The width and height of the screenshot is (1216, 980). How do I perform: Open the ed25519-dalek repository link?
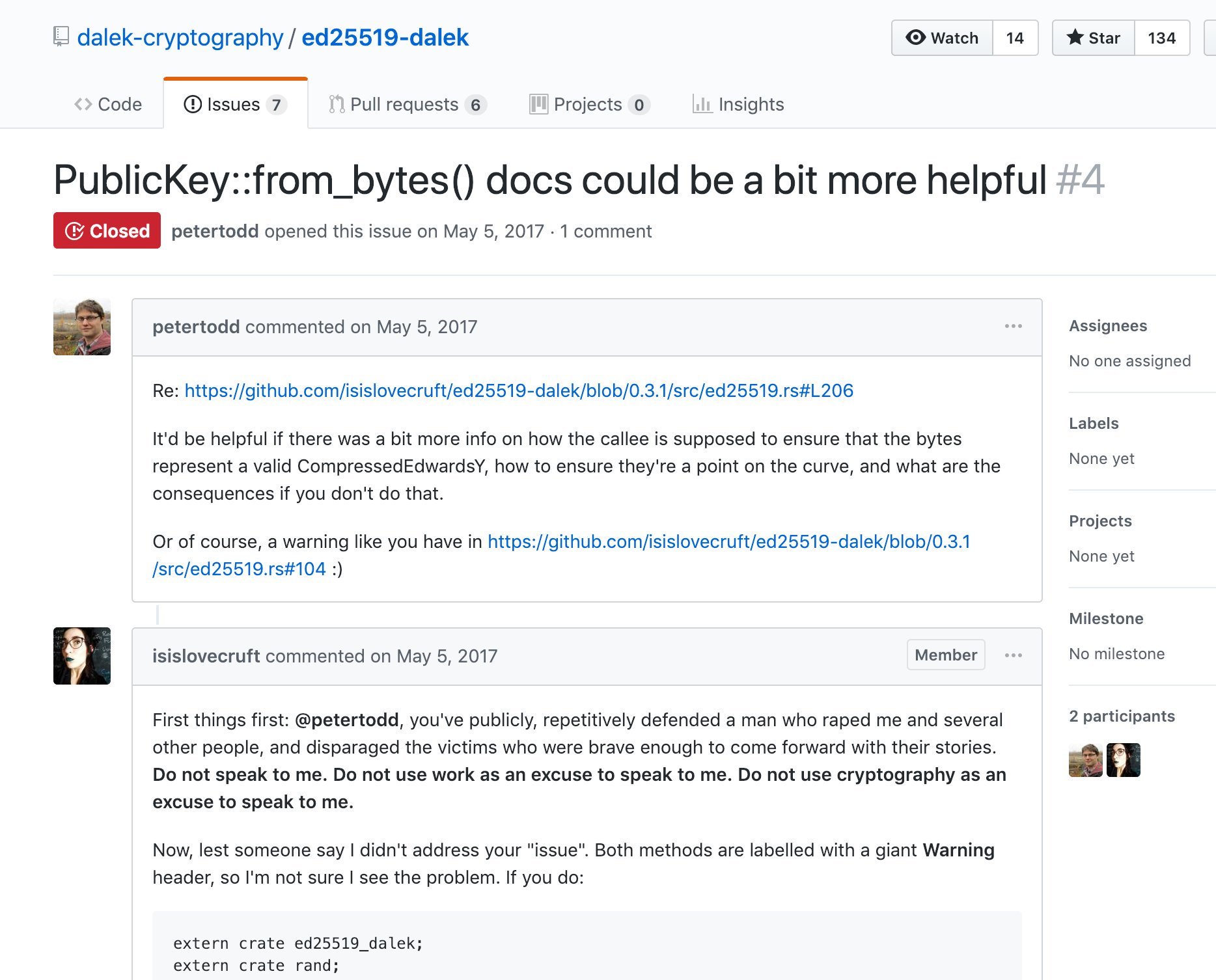pos(385,37)
